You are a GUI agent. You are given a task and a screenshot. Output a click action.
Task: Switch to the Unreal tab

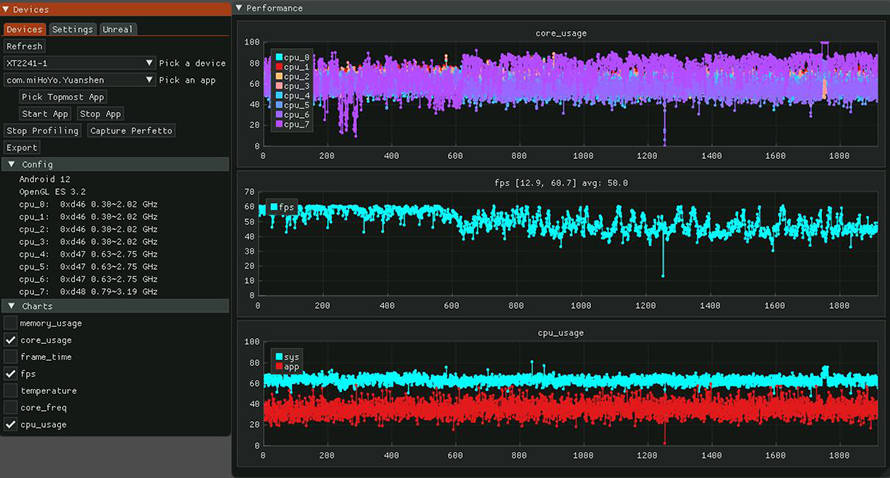coord(118,29)
